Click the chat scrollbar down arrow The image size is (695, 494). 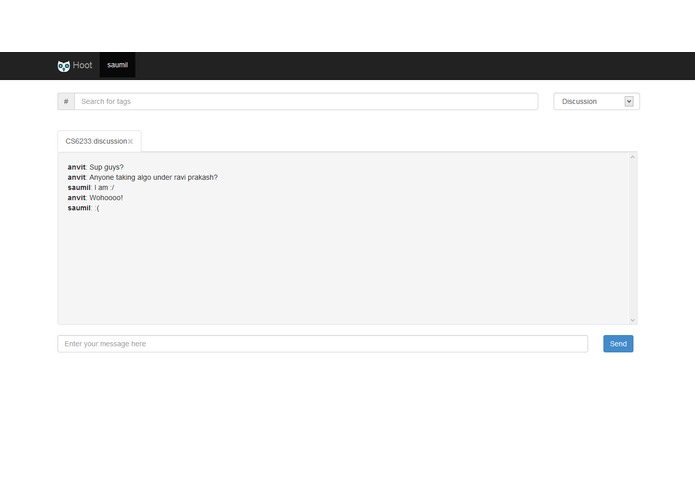point(633,320)
